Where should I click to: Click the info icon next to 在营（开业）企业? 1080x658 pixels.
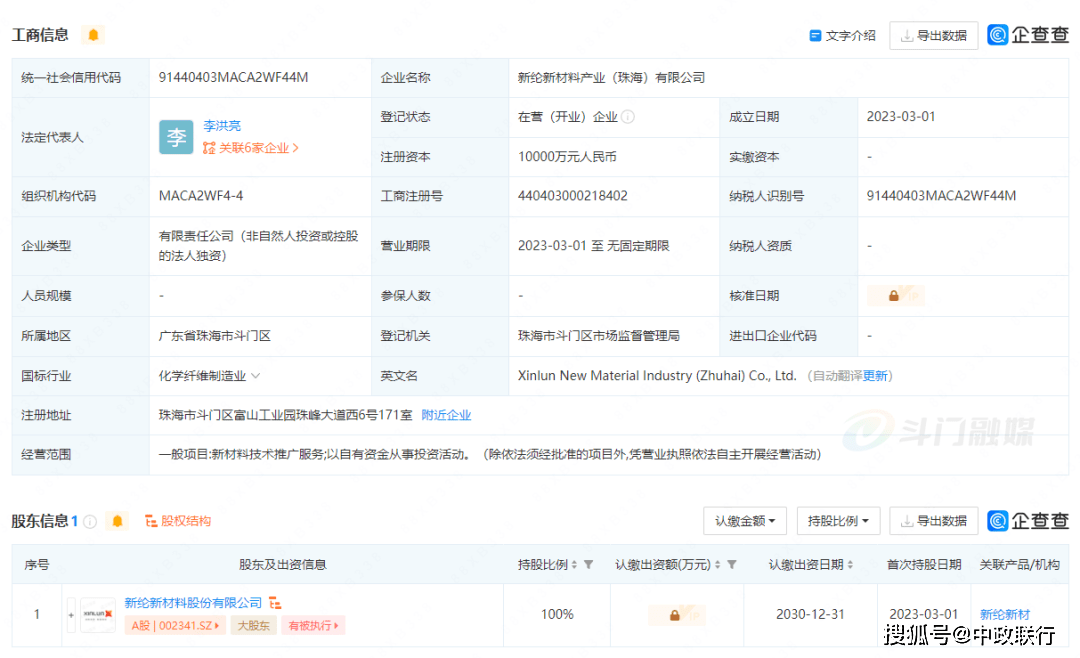point(628,117)
